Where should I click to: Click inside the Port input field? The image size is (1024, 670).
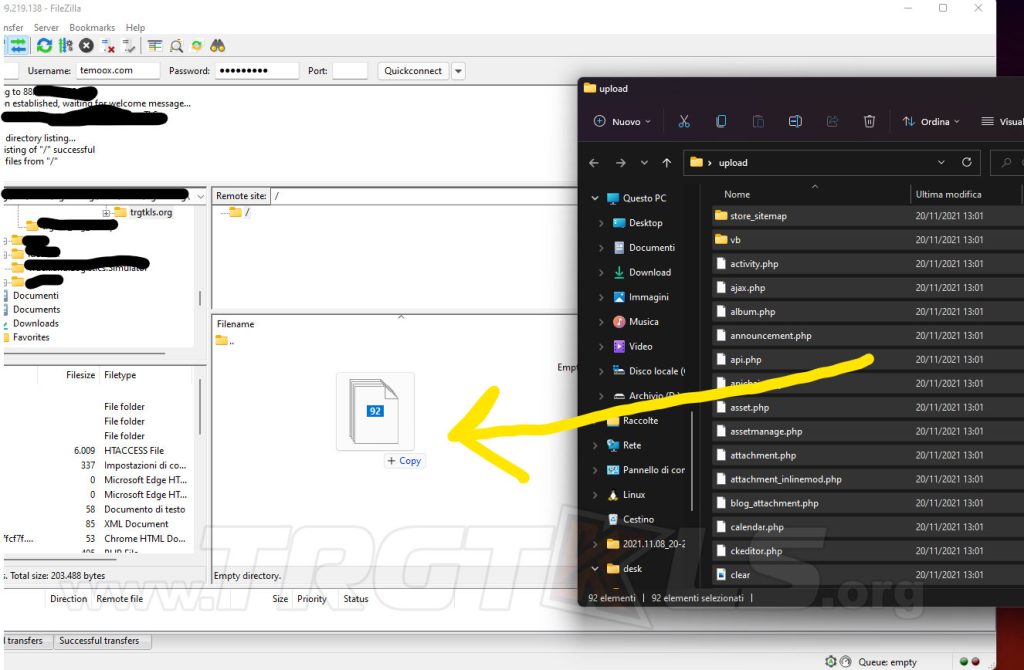[x=350, y=70]
